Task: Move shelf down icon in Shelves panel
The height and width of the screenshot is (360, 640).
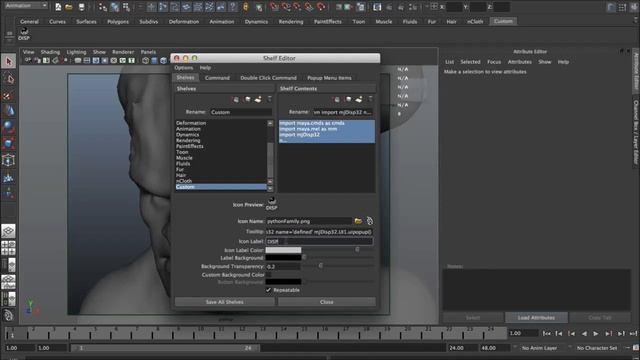Action: click(x=247, y=99)
